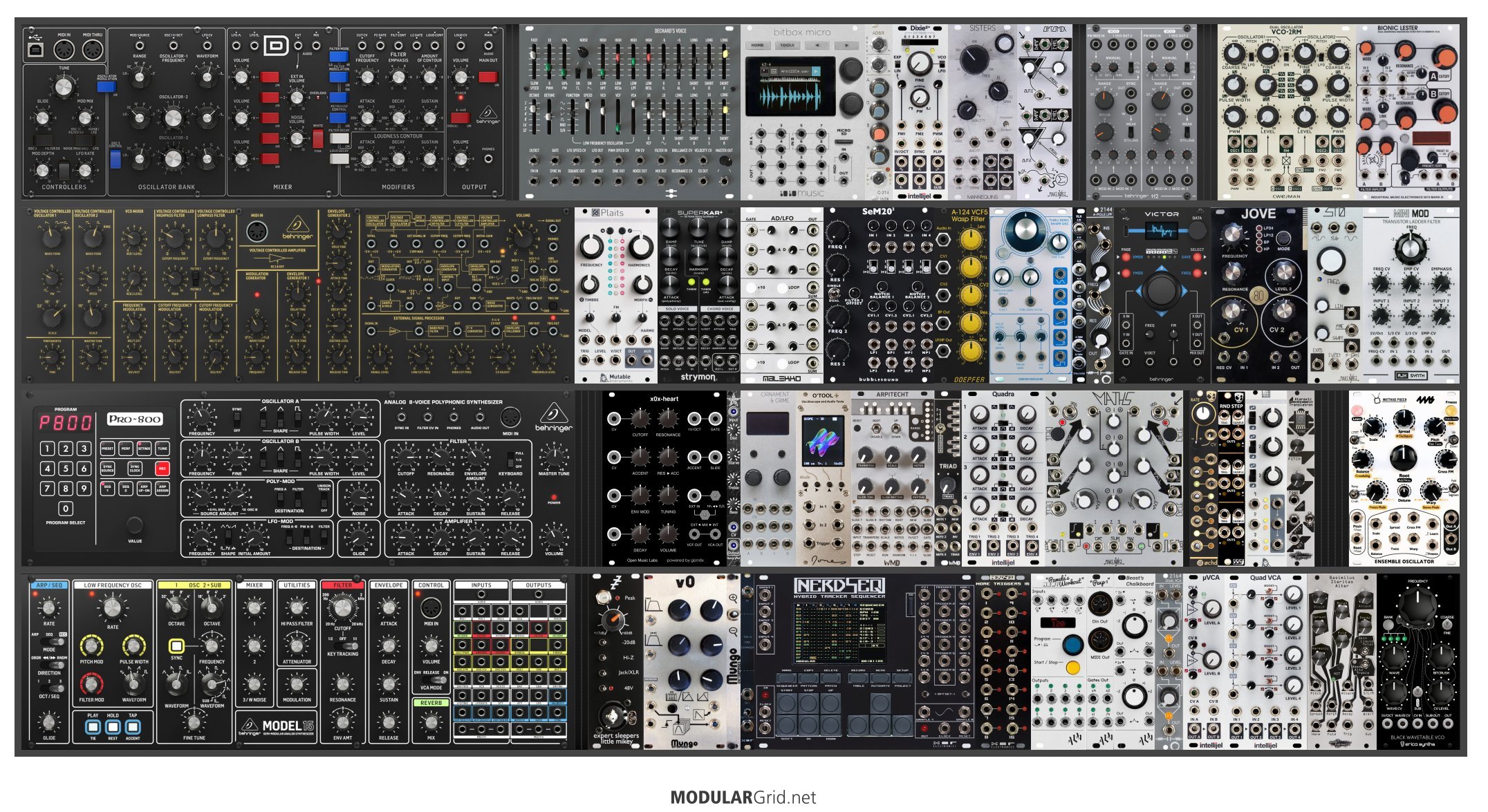Flip the Oscillator A SYNC switch on Pro-800

[237, 420]
